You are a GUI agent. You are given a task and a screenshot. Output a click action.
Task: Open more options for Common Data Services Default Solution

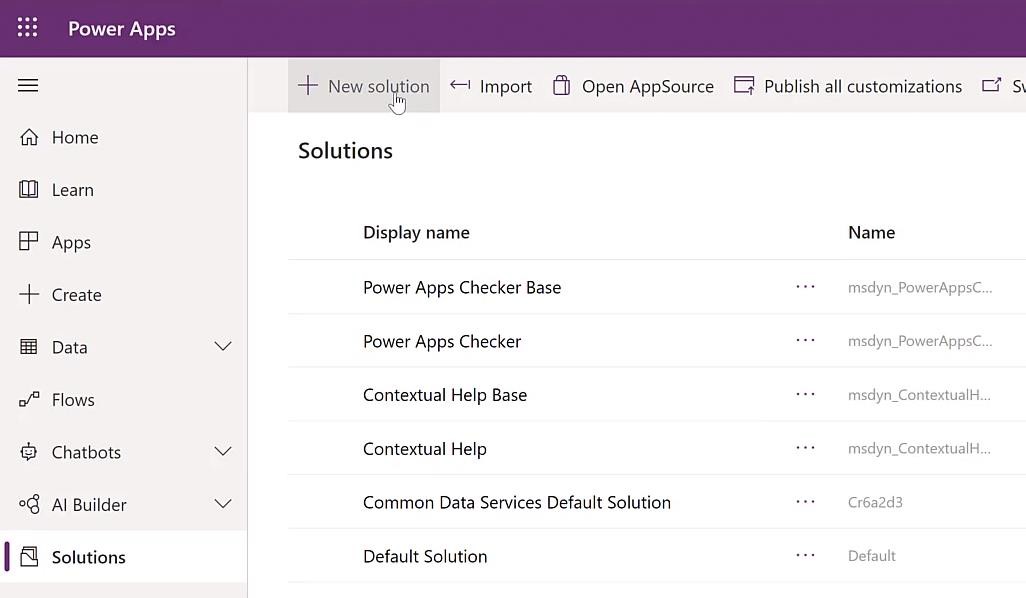[x=805, y=501]
